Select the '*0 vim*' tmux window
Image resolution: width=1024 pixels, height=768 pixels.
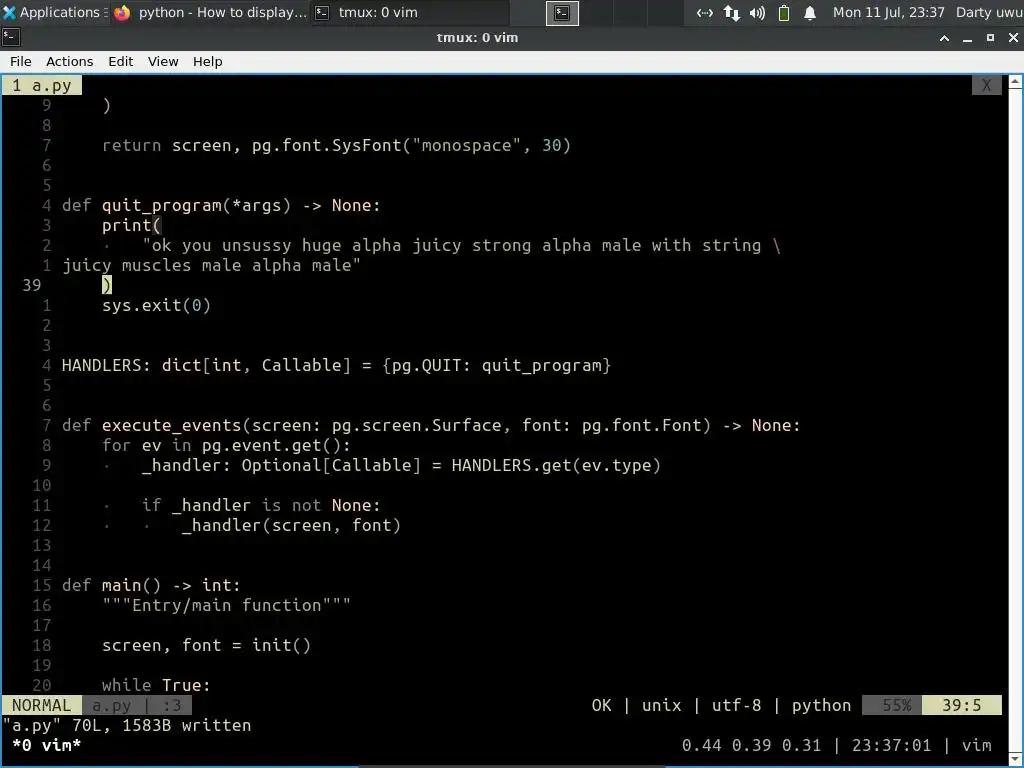point(46,745)
